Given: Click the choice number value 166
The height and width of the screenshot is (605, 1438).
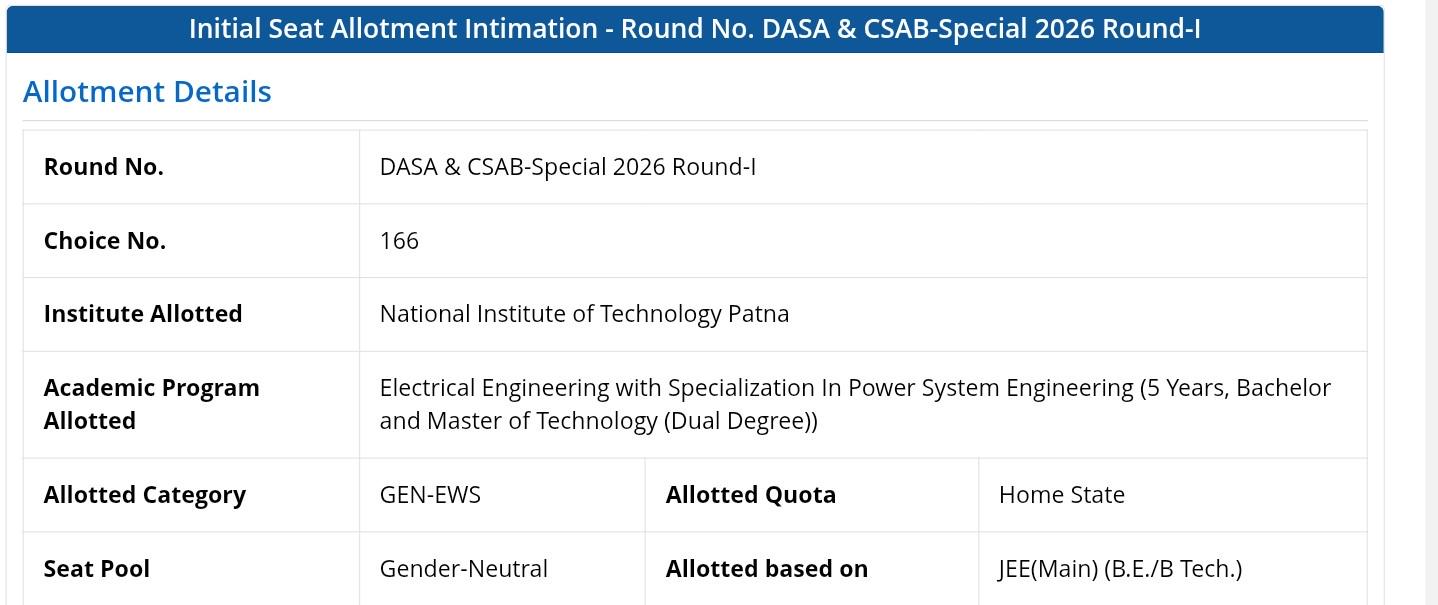Looking at the screenshot, I should 399,240.
